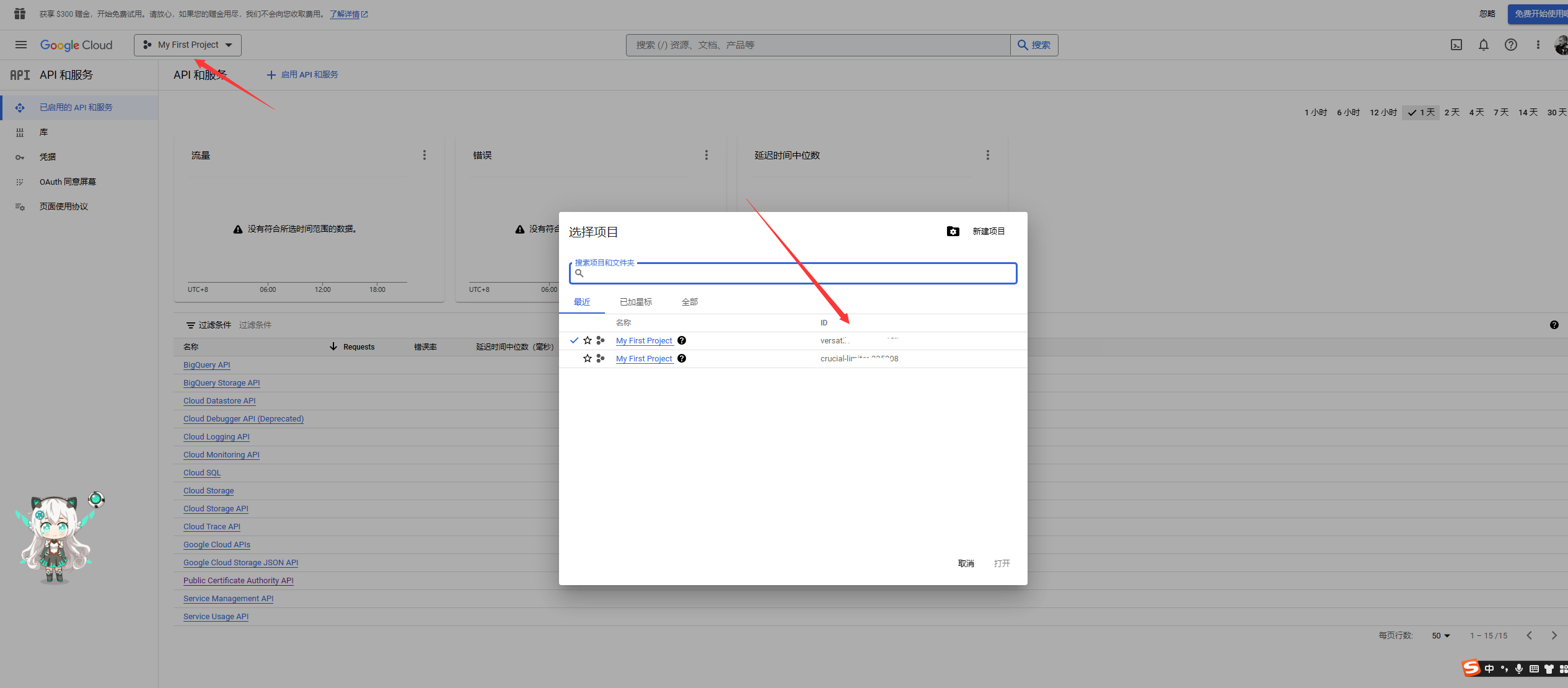Select the 12 小时 time range
The width and height of the screenshot is (1568, 688).
[x=1383, y=112]
